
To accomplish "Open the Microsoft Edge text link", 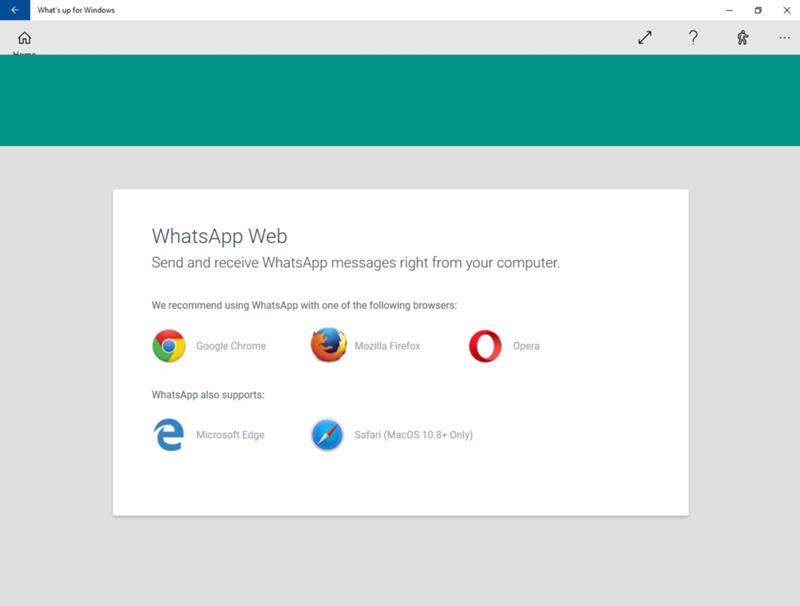I will 230,435.
